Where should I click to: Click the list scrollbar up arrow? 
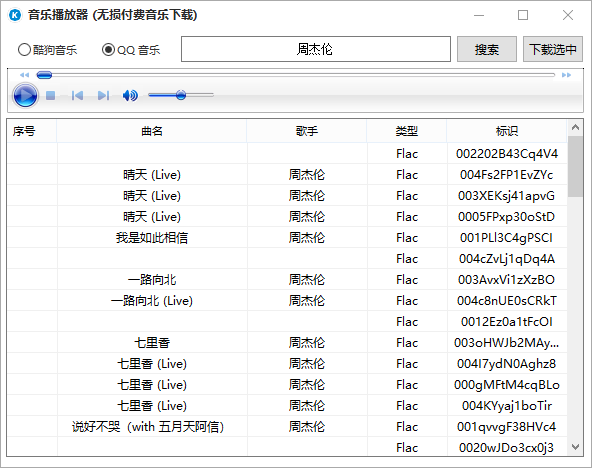[x=575, y=128]
